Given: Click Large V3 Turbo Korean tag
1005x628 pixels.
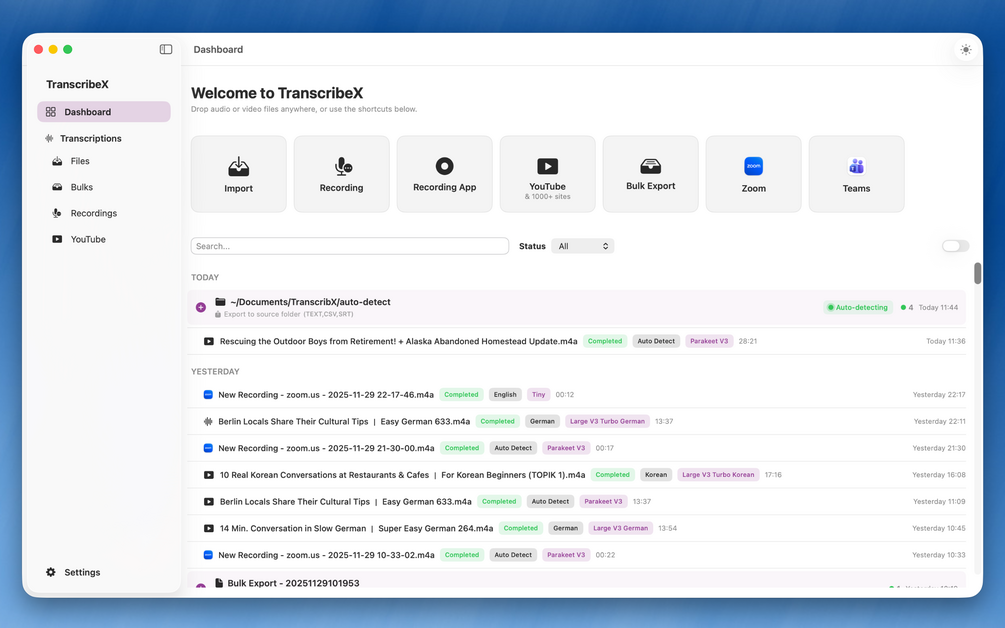Looking at the screenshot, I should 718,475.
